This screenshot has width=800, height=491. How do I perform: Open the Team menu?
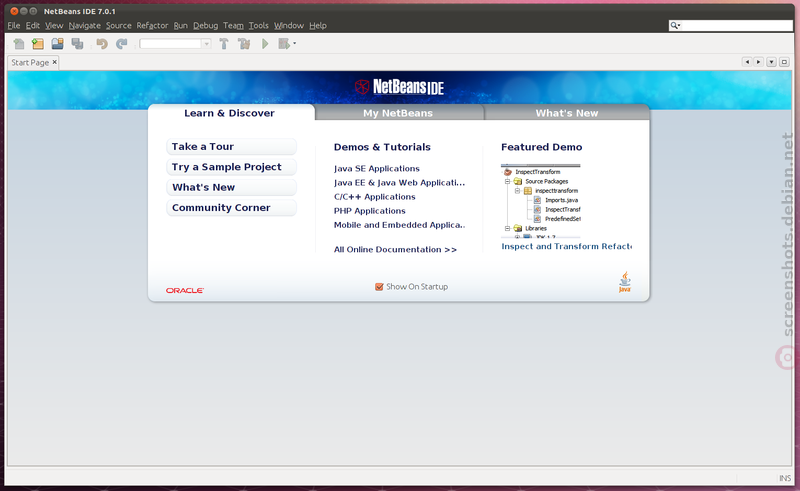[233, 26]
